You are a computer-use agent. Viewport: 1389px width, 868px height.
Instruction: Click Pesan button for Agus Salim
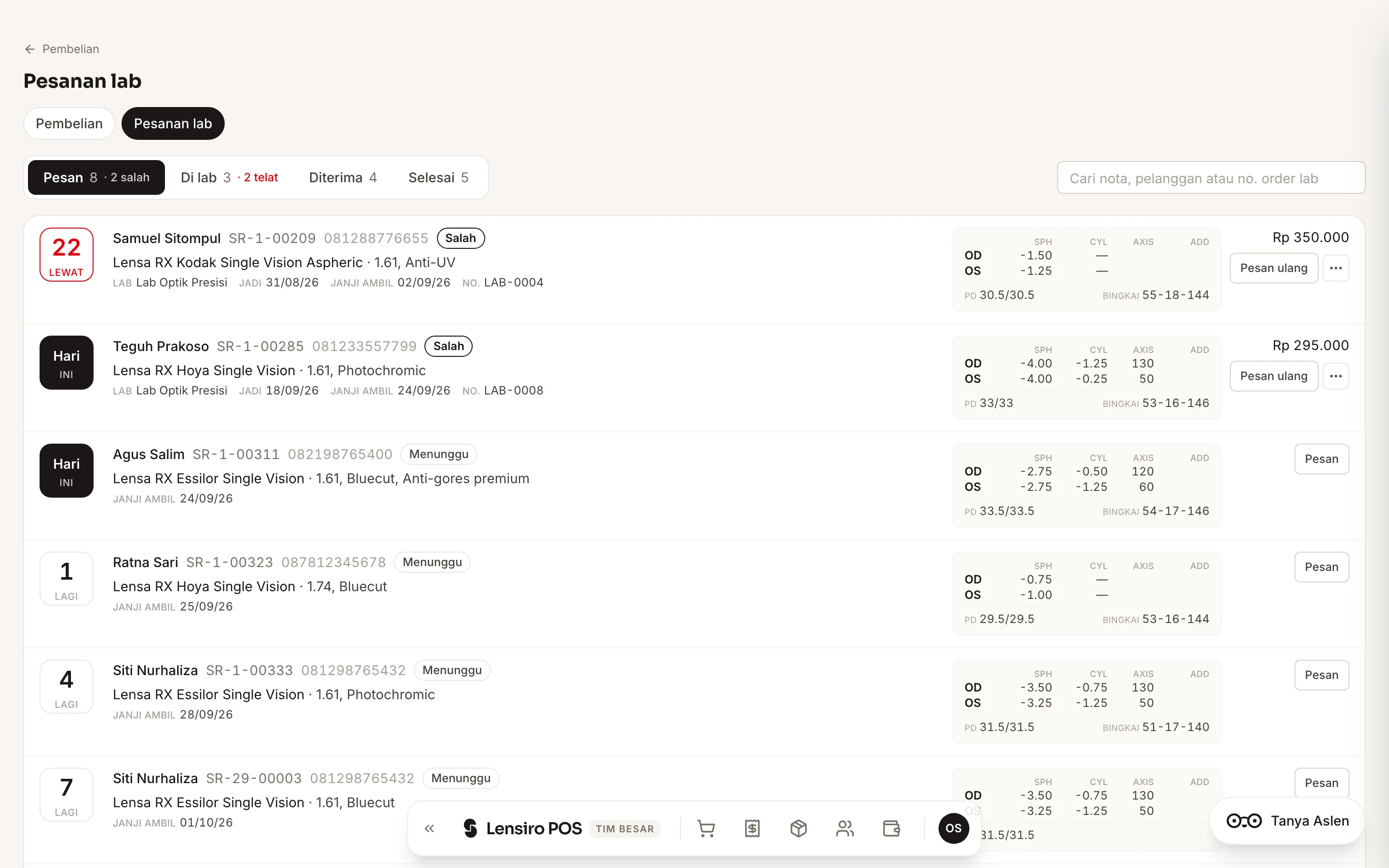click(1321, 459)
